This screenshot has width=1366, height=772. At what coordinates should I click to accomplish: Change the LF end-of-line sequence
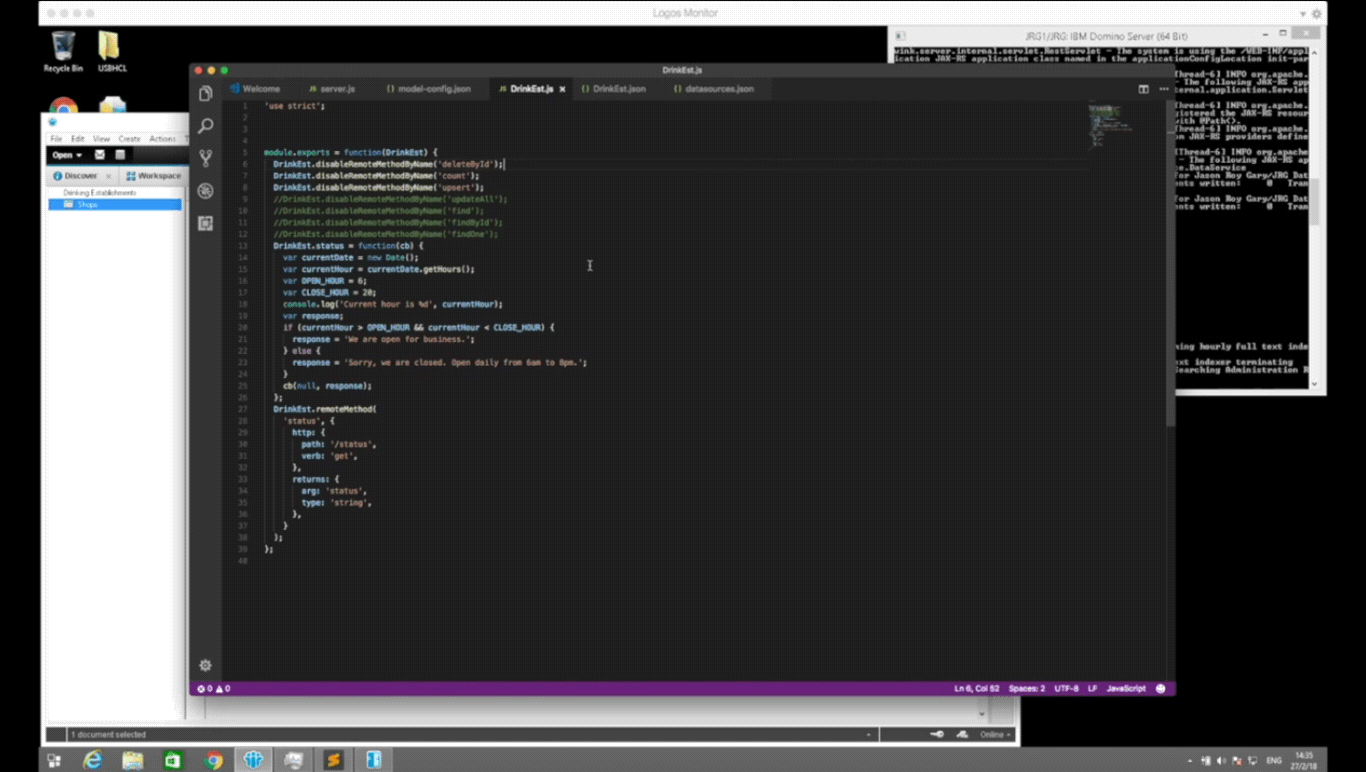[1093, 689]
